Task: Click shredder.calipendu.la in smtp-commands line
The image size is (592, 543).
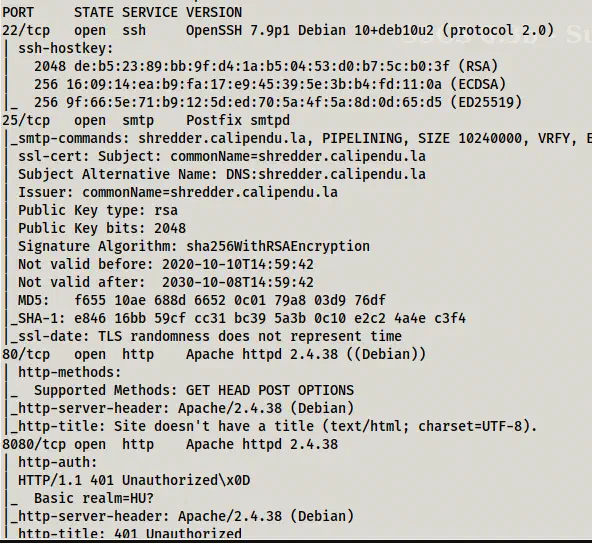Action: click(222, 139)
